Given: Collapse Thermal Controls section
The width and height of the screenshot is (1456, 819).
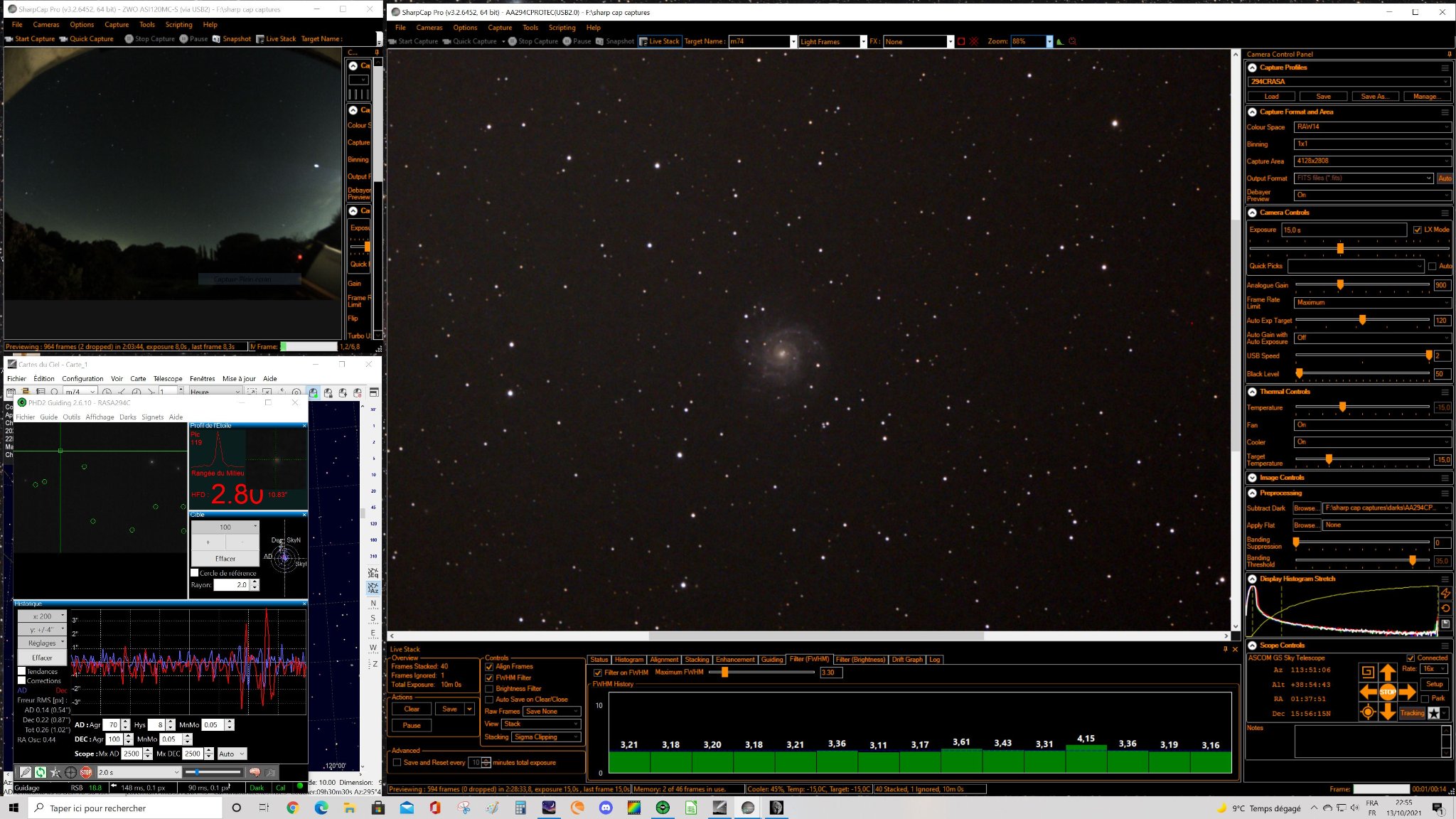Looking at the screenshot, I should pyautogui.click(x=1252, y=392).
